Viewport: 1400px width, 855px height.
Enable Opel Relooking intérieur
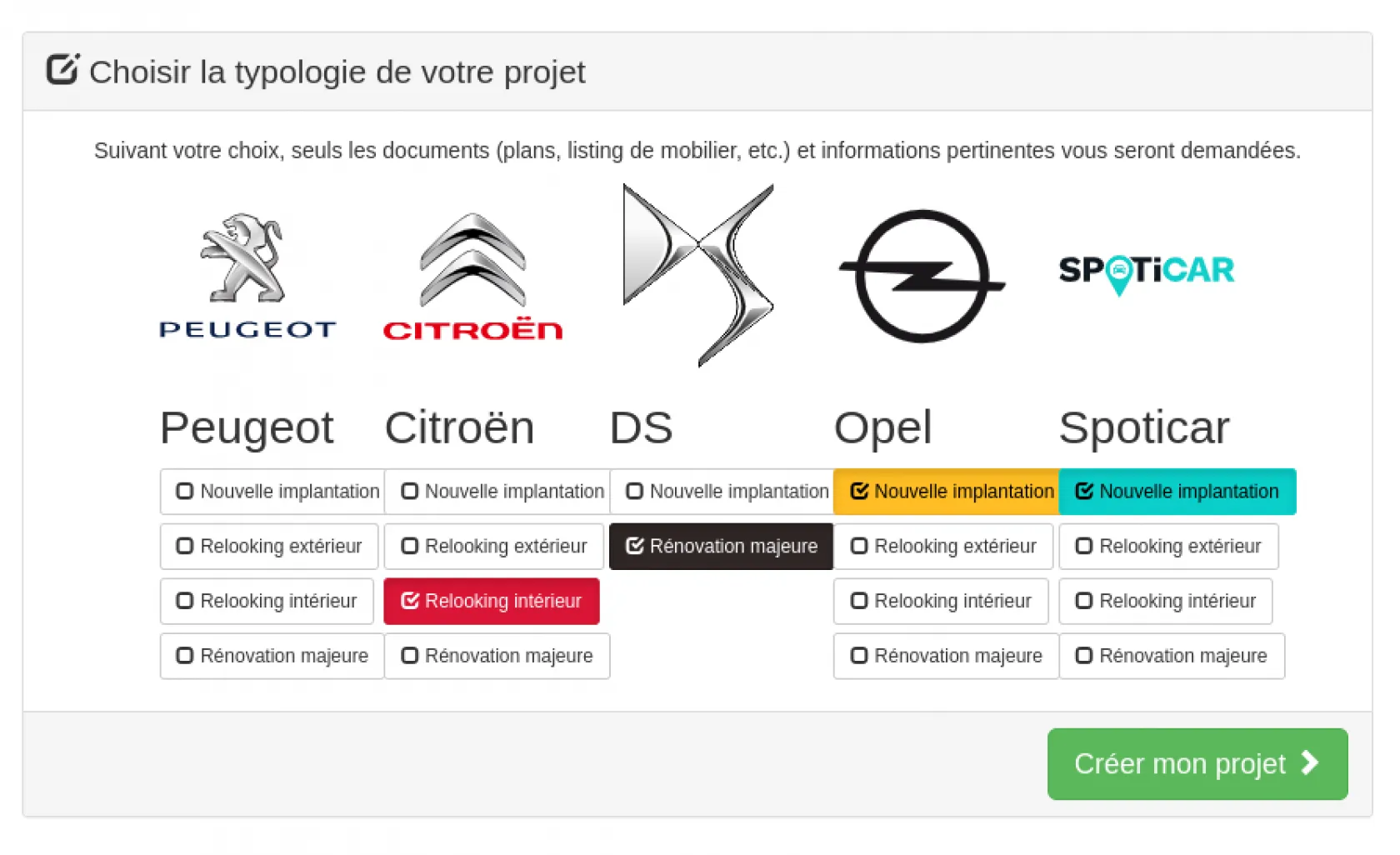(x=941, y=602)
